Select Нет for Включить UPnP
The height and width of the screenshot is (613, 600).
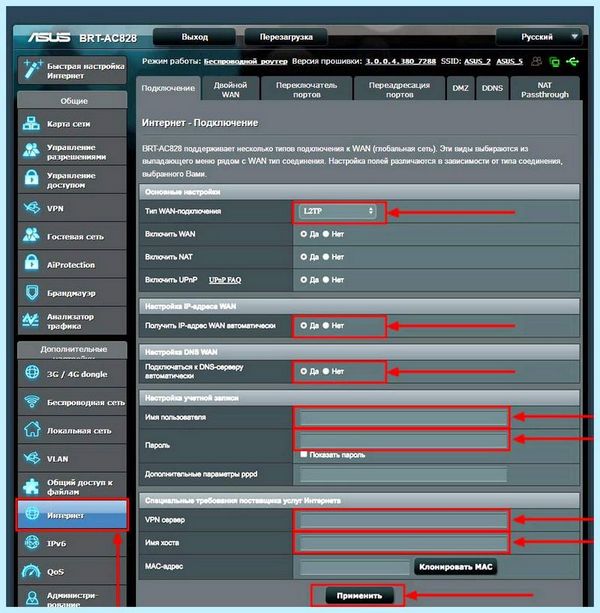326,280
